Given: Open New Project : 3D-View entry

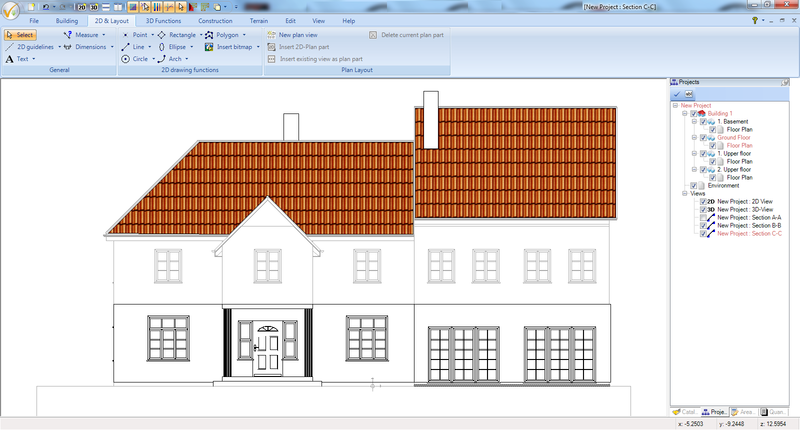Looking at the screenshot, I should [745, 210].
